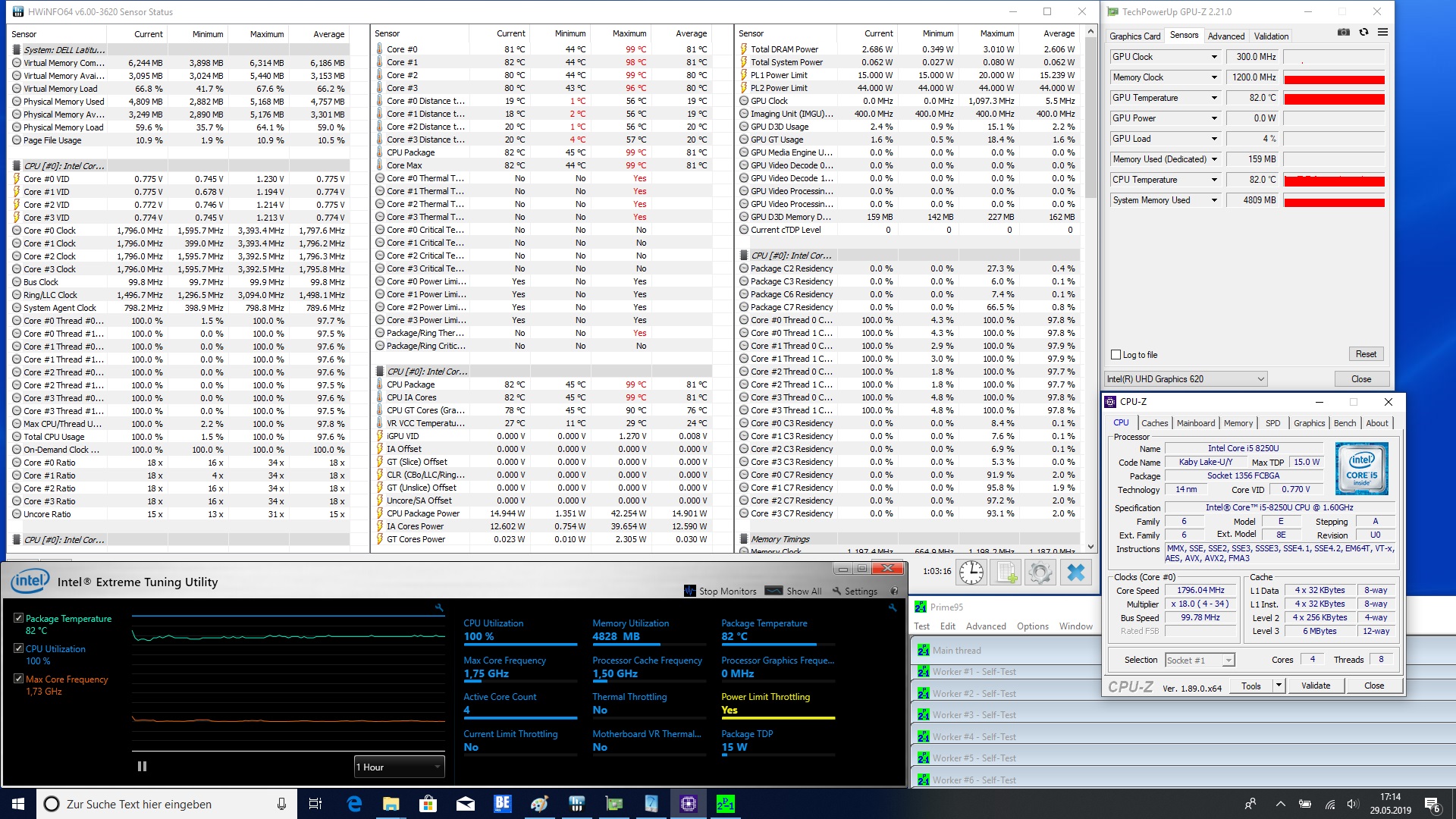Click the microphone icon in taskbar search
This screenshot has width=1456, height=819.
point(281,804)
